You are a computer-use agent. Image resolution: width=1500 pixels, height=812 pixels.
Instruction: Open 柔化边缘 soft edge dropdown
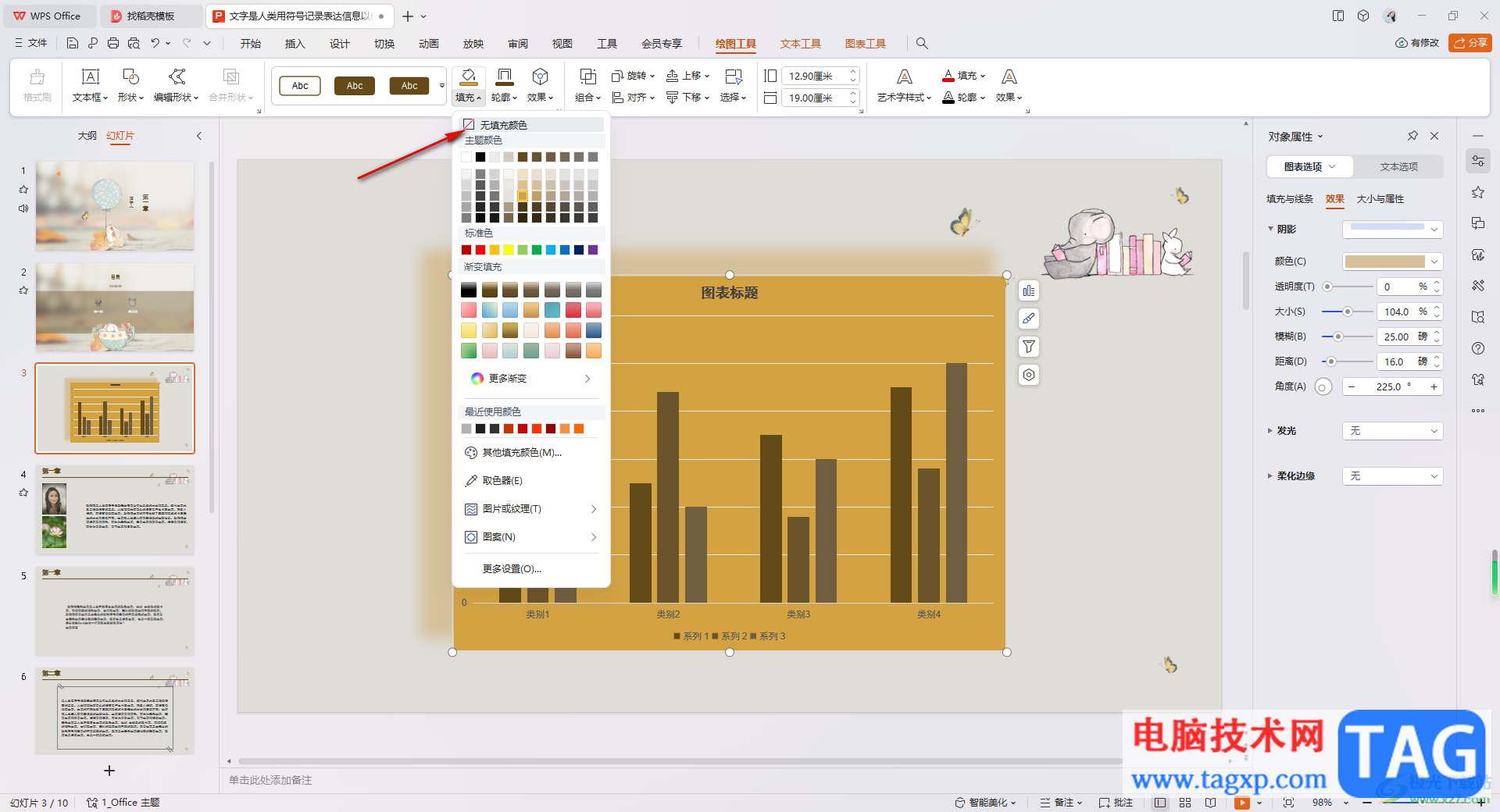tap(1392, 476)
